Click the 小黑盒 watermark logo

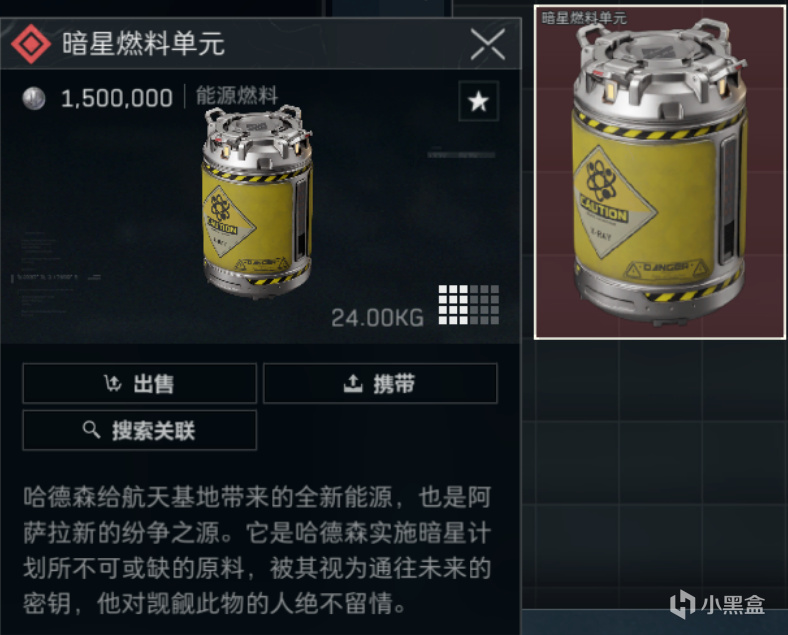coord(717,604)
